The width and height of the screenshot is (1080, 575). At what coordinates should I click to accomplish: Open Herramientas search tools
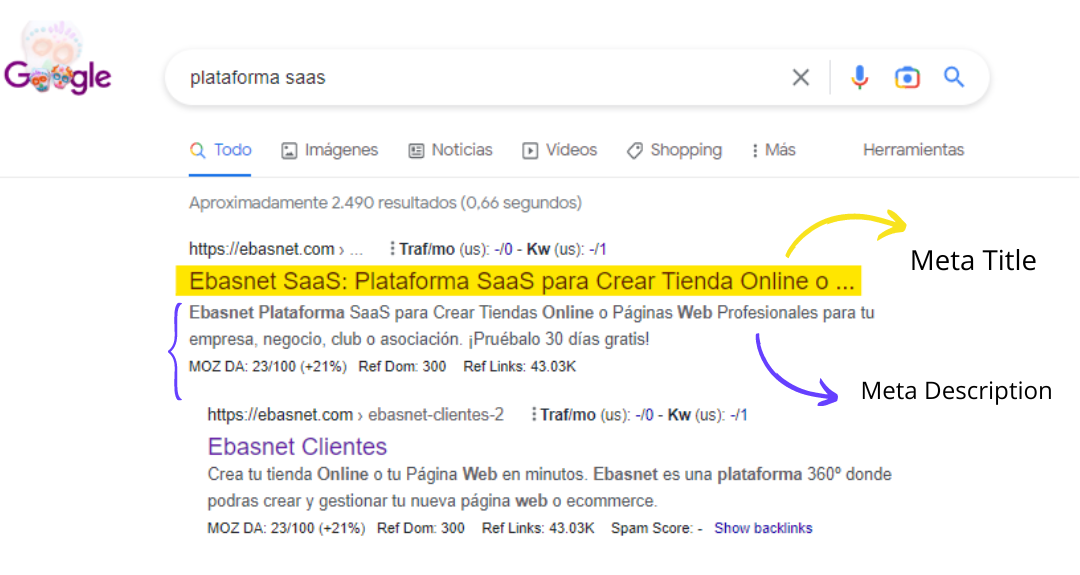click(x=913, y=150)
